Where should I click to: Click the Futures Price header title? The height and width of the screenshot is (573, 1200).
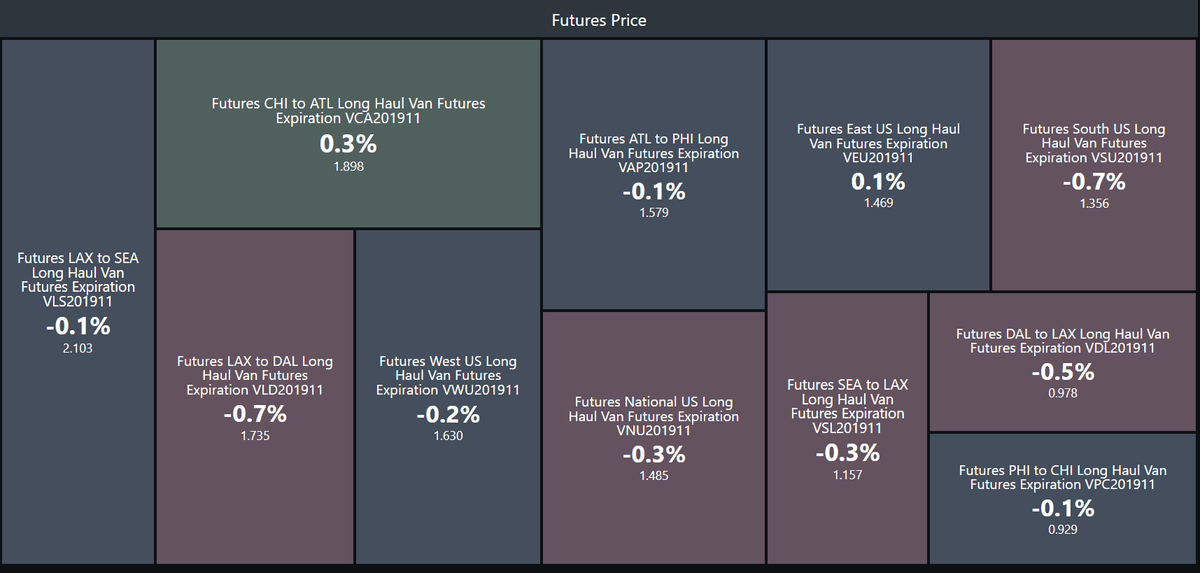tap(599, 20)
